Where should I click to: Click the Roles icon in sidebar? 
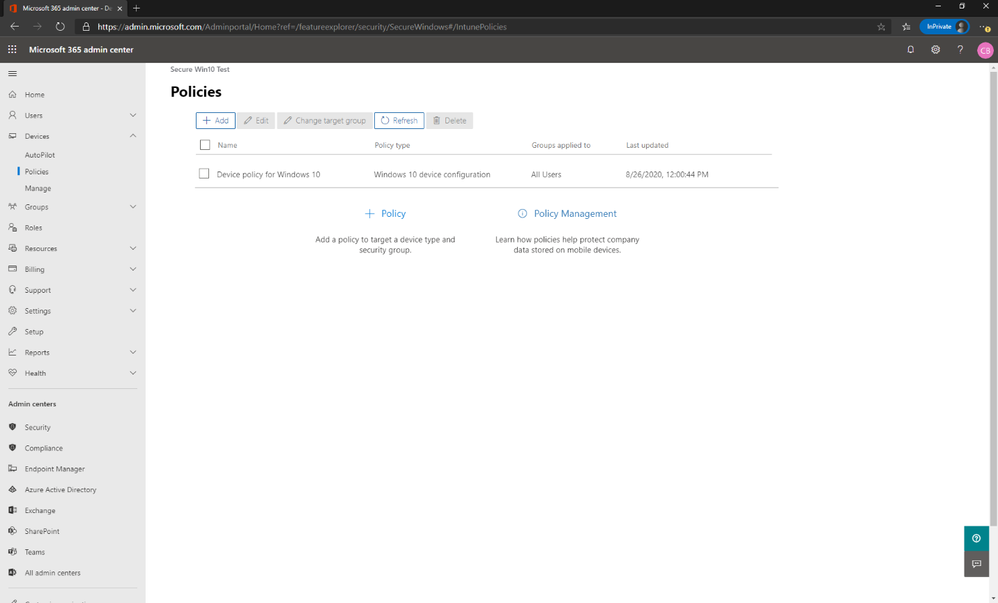pos(12,227)
